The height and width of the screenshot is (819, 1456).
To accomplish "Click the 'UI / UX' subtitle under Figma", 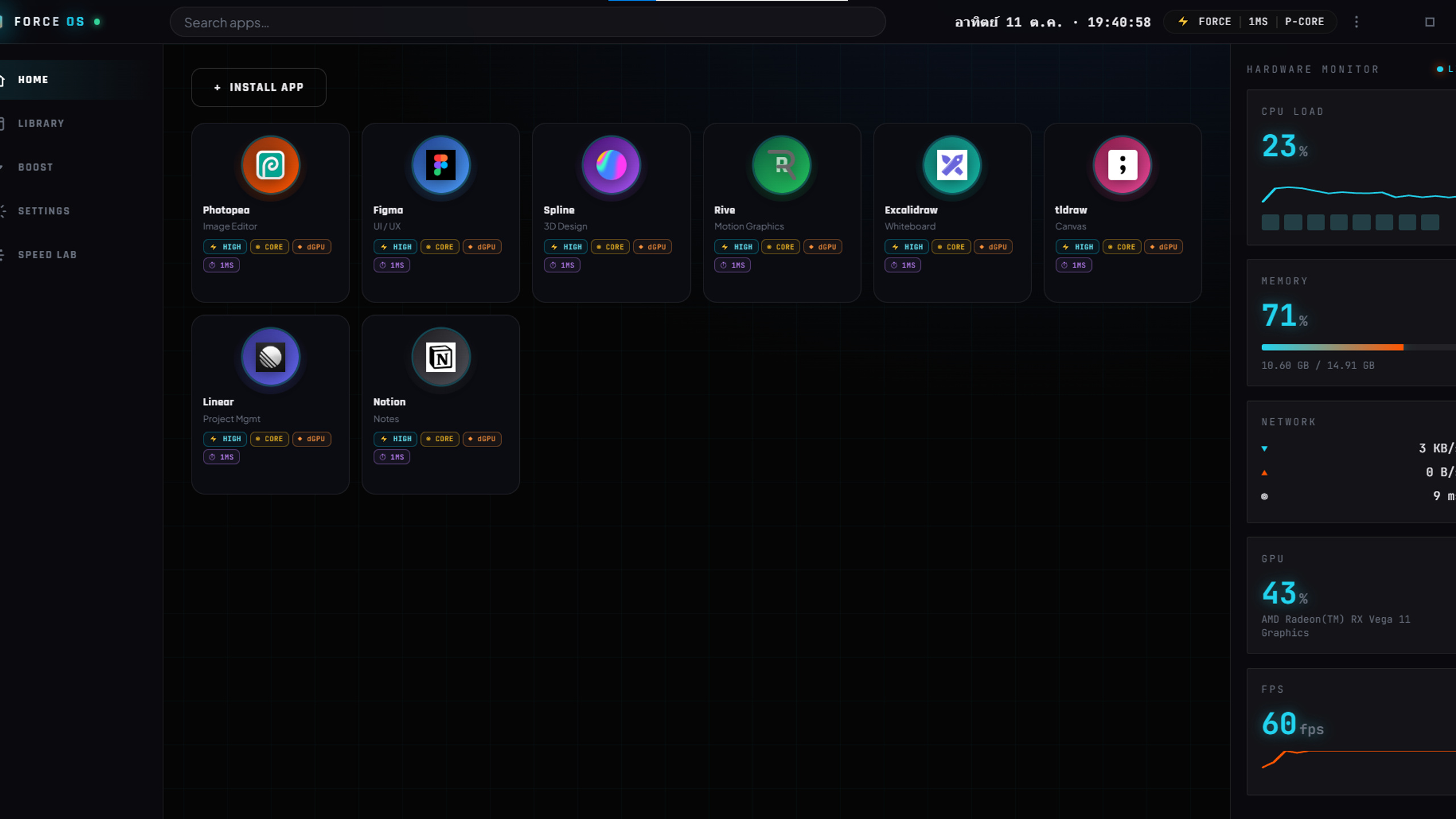I will [x=387, y=226].
